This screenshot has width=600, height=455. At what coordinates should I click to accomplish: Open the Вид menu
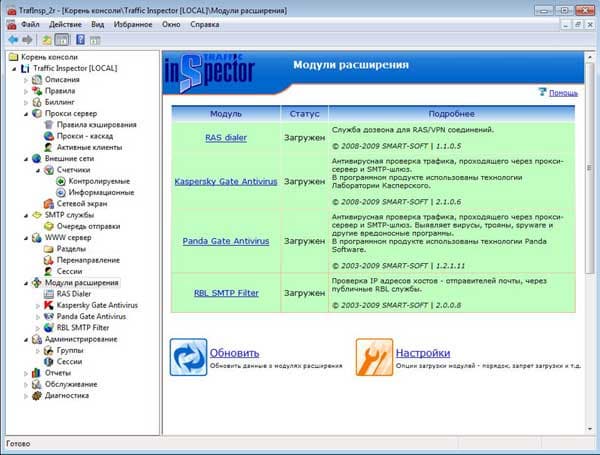pos(98,24)
